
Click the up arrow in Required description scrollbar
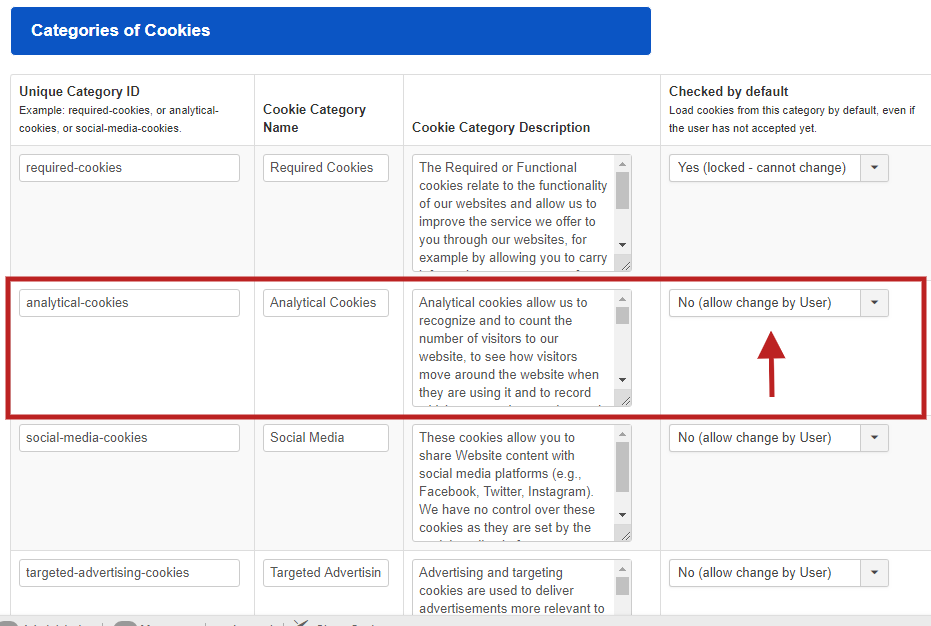(622, 164)
